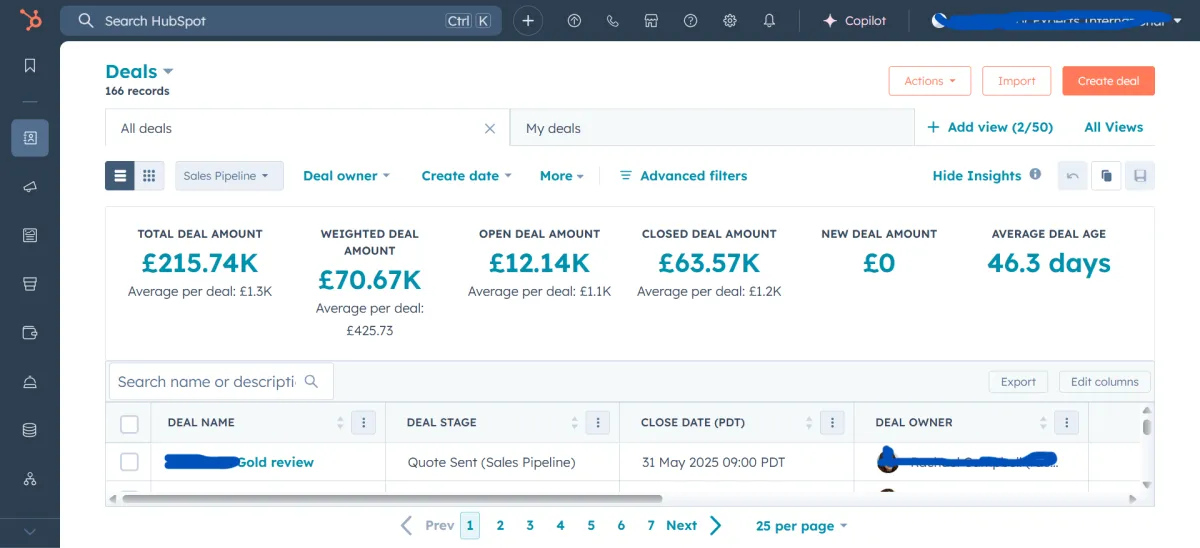Open the Content sidebar icon
1200x548 pixels.
30,236
